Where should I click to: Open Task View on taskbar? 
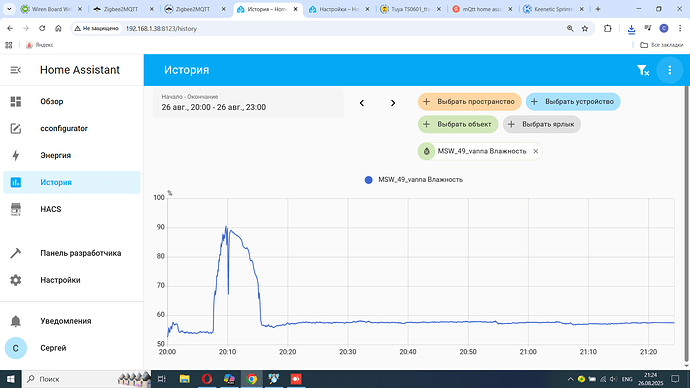(161, 379)
